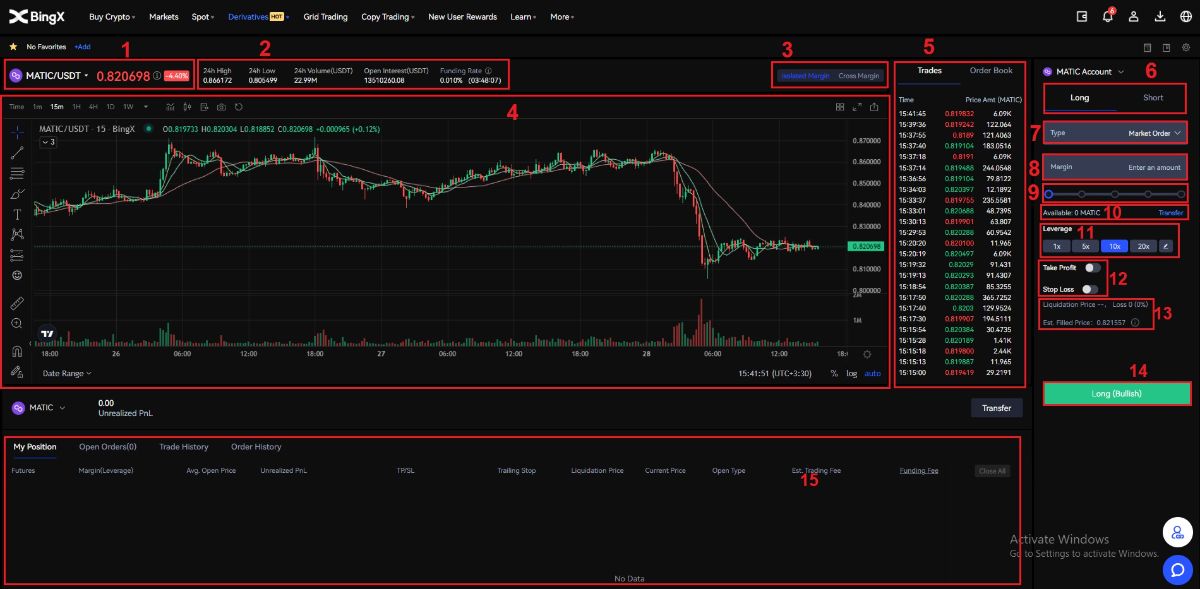Open the chart patterns tool
The height and width of the screenshot is (589, 1200).
pos(17,234)
